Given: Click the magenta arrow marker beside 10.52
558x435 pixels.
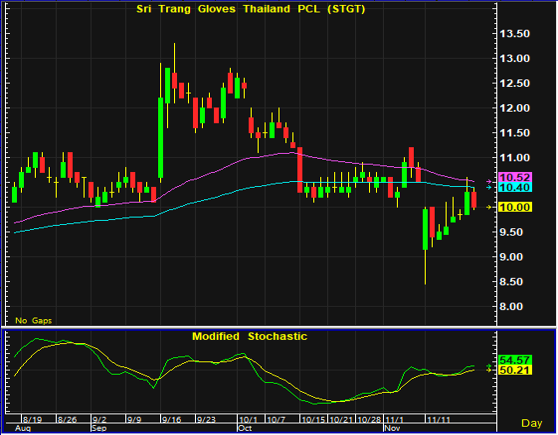Looking at the screenshot, I should pos(489,182).
